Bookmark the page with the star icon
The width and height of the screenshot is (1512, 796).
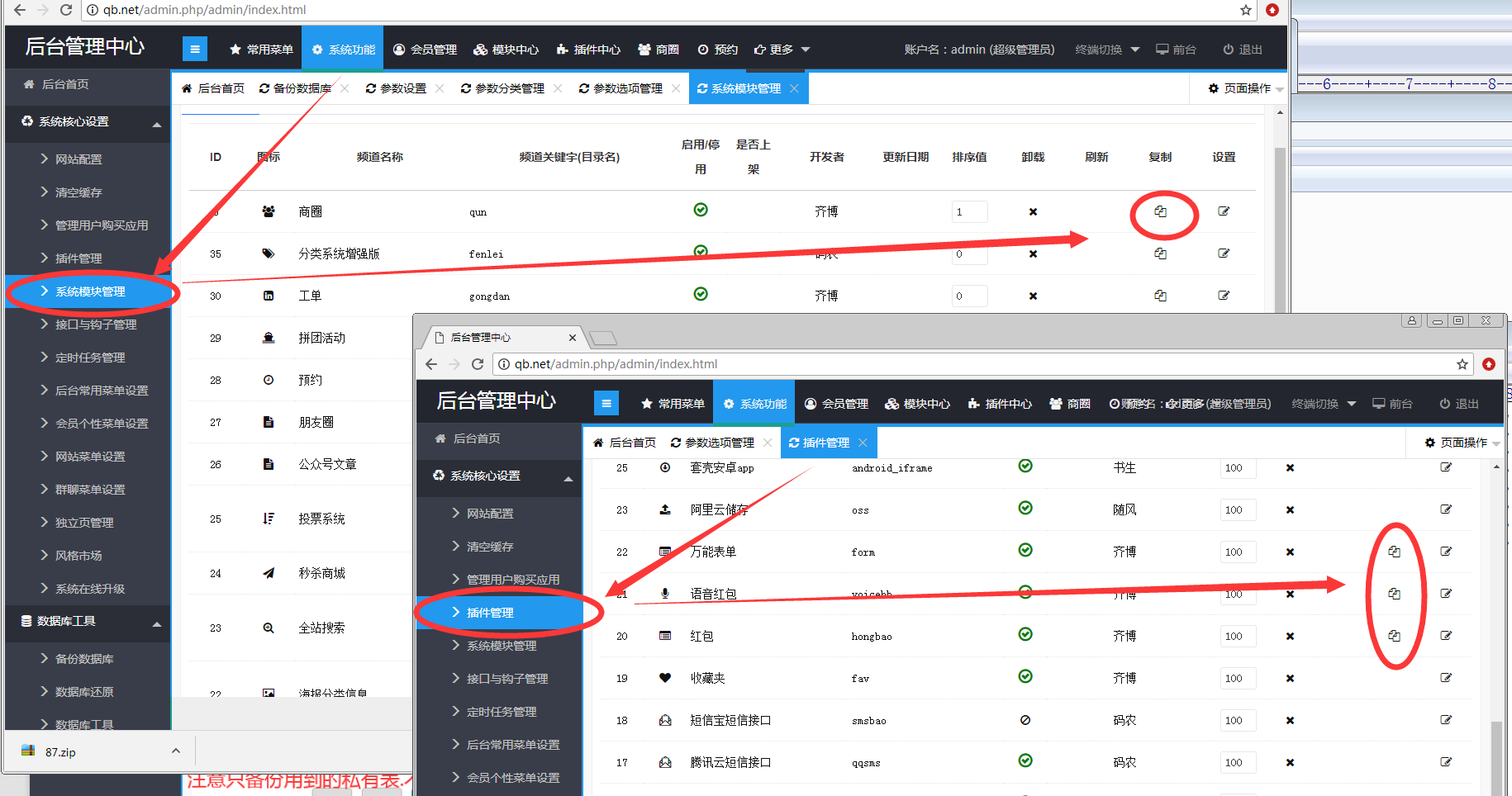pos(1245,10)
